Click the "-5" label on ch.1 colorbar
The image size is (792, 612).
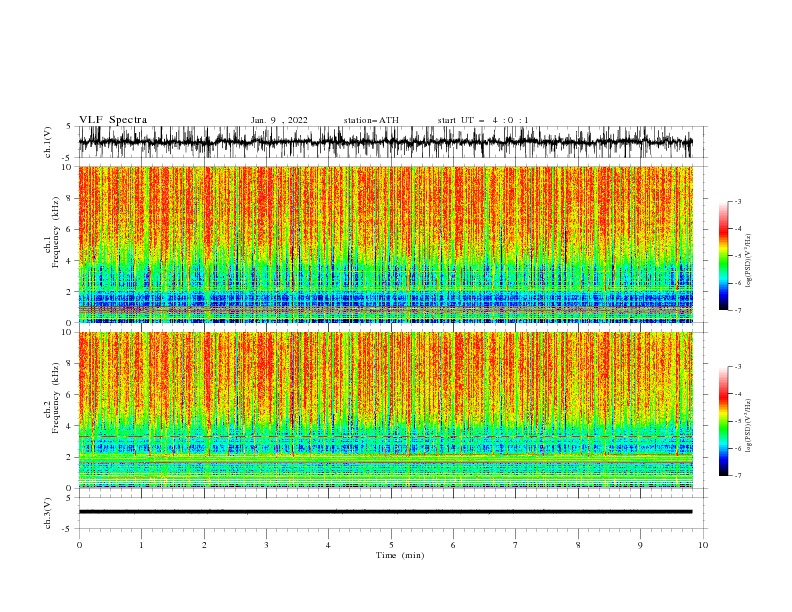pos(738,256)
